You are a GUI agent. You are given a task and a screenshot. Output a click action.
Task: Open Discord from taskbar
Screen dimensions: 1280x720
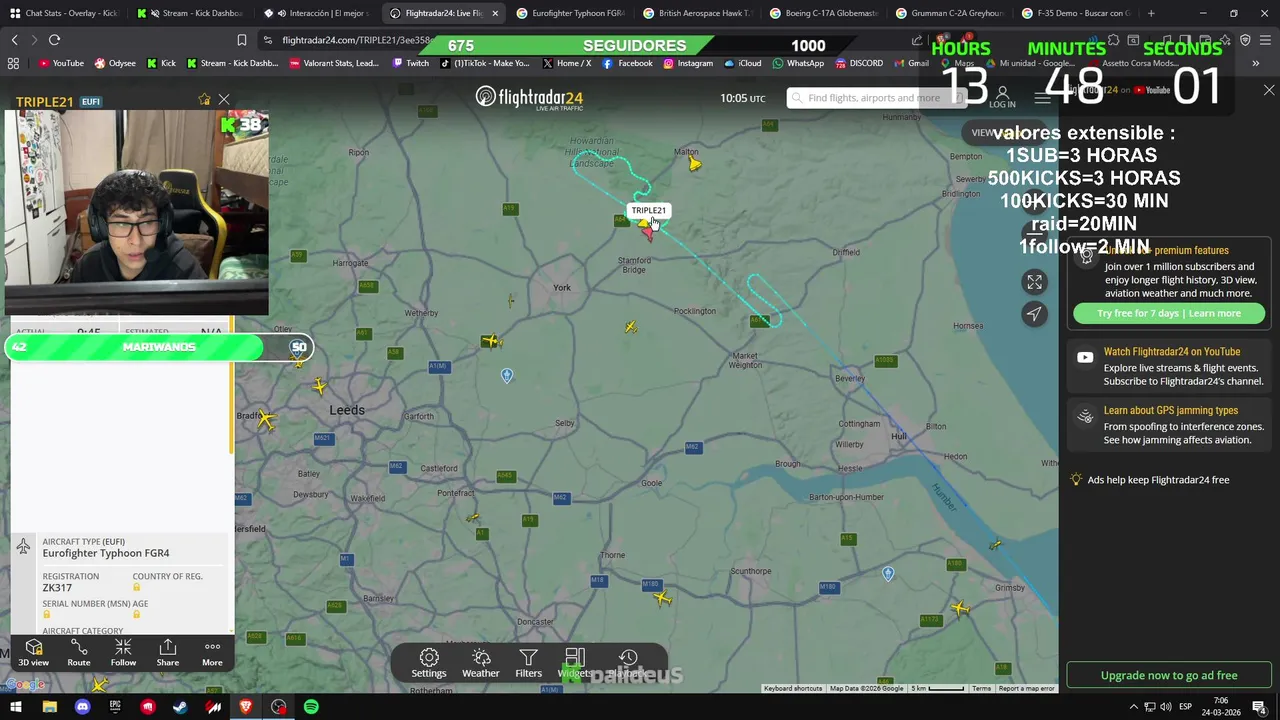pyautogui.click(x=82, y=707)
